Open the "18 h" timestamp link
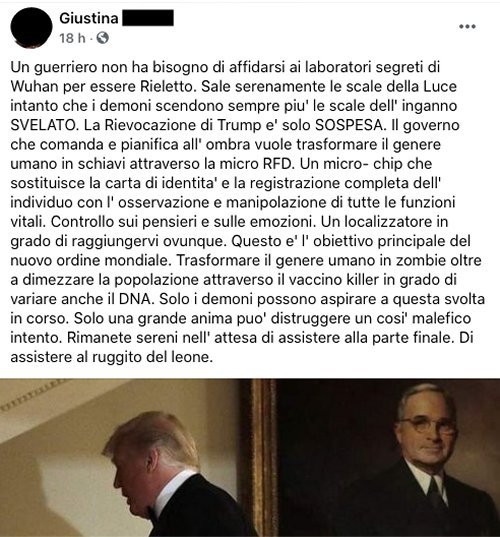Screen dimensions: 500x537 [72, 38]
